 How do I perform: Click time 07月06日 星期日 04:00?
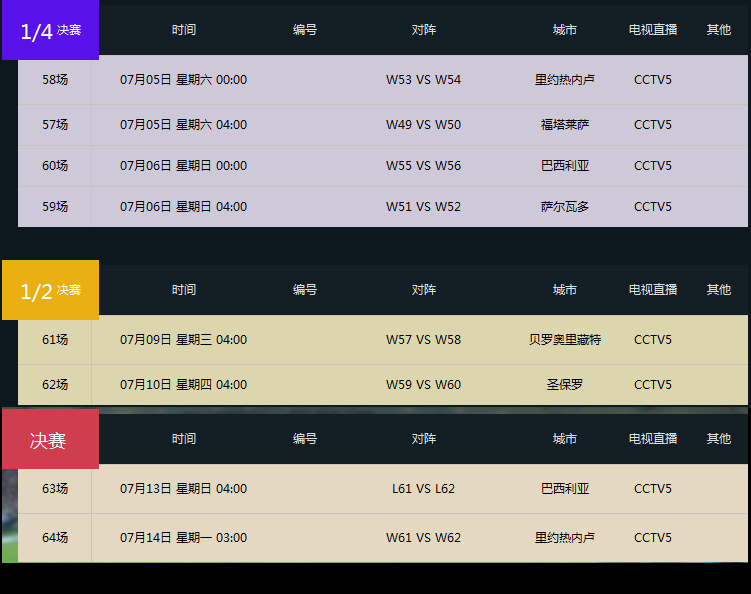pyautogui.click(x=183, y=206)
